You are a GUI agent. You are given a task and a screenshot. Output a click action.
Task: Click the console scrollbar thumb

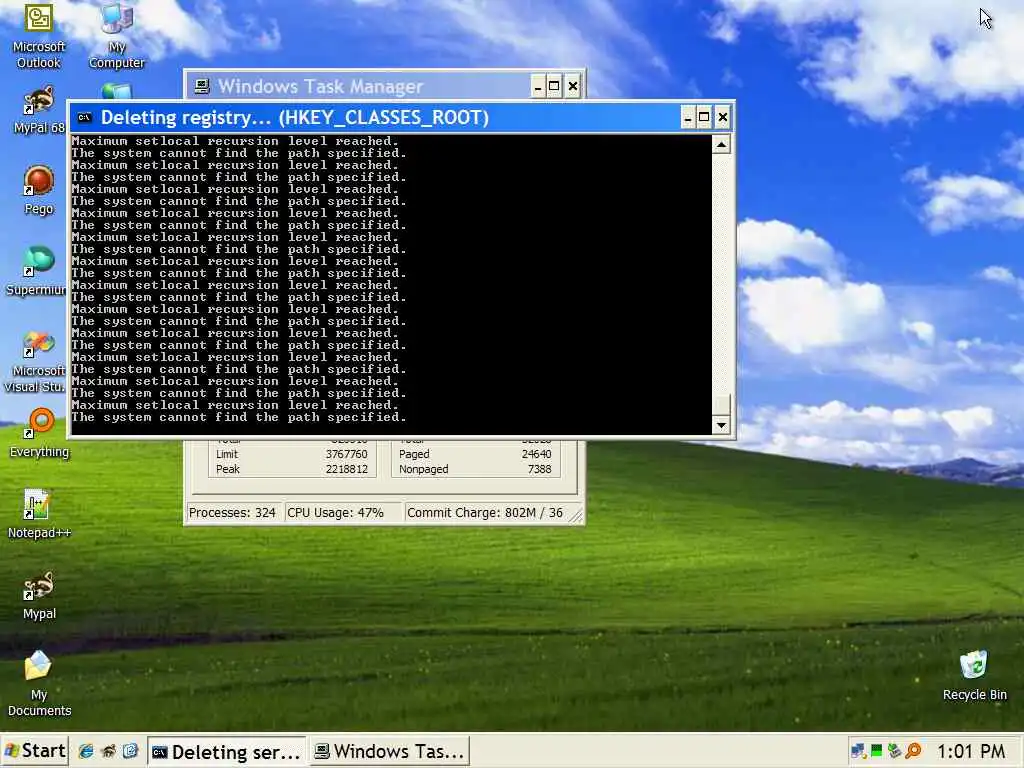click(721, 404)
